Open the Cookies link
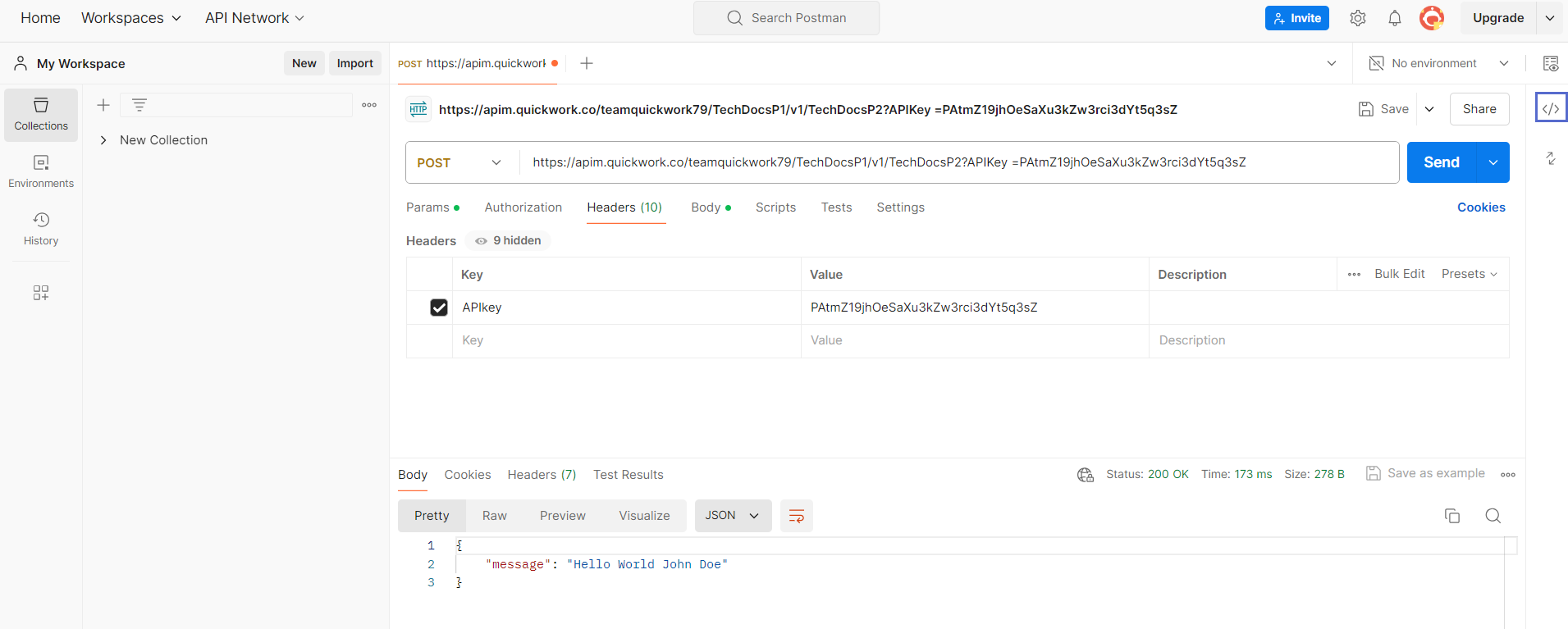The image size is (1568, 629). click(1481, 207)
